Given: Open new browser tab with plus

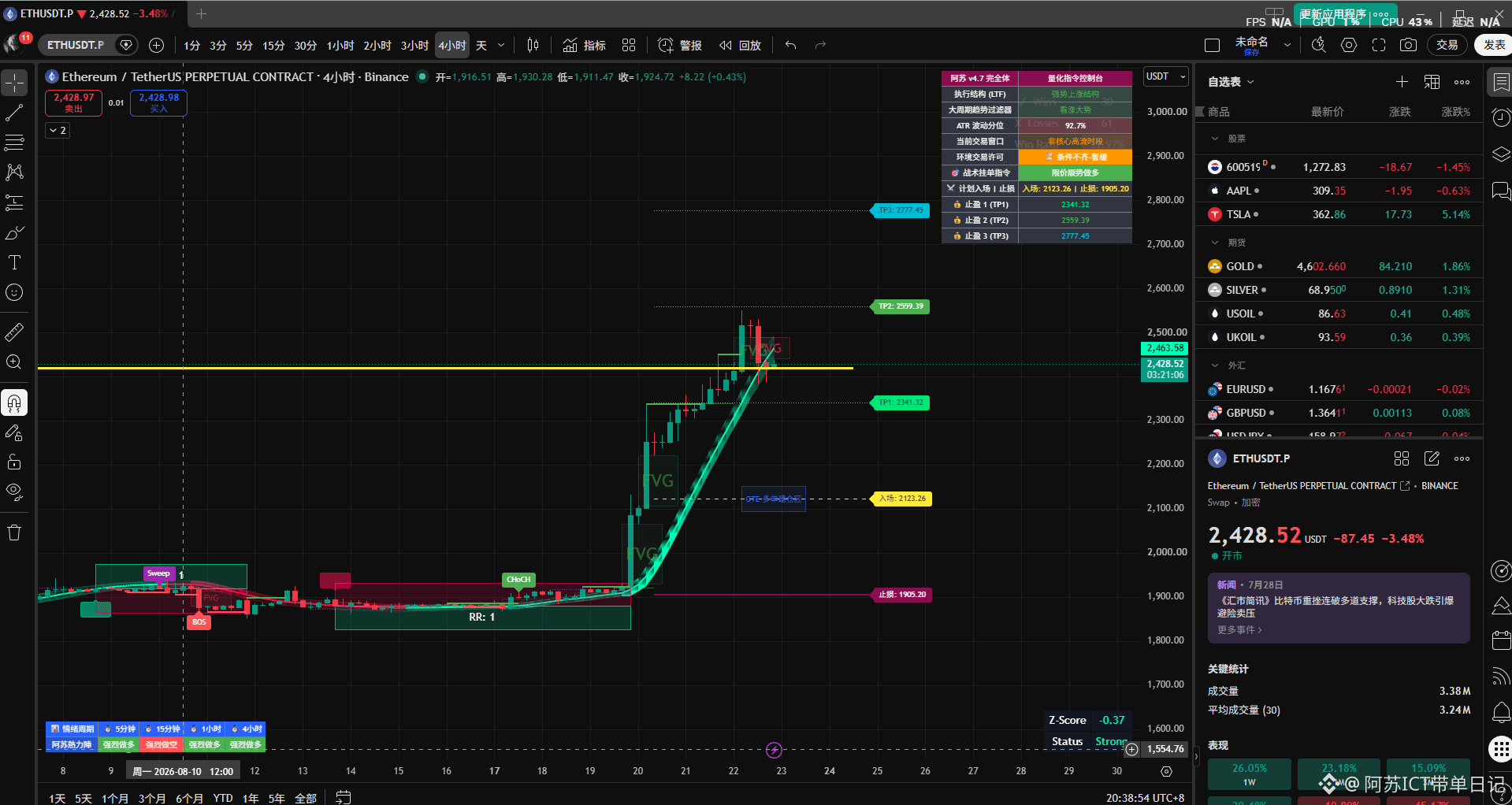Looking at the screenshot, I should pyautogui.click(x=202, y=13).
